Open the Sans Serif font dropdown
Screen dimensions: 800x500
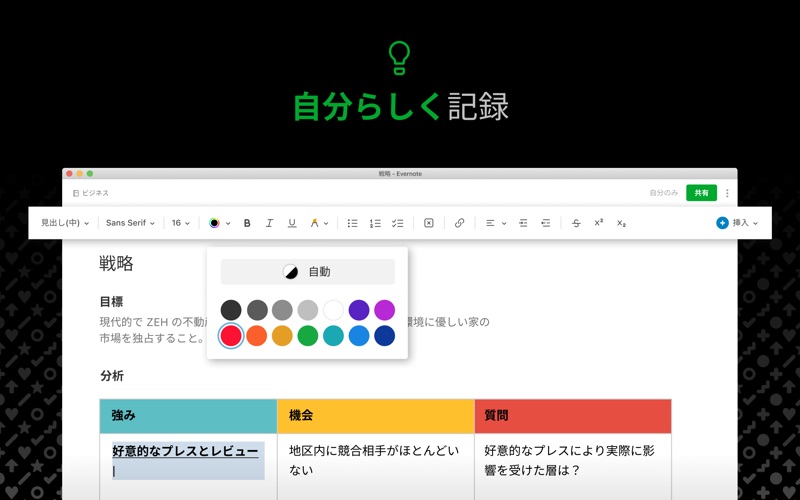[130, 223]
